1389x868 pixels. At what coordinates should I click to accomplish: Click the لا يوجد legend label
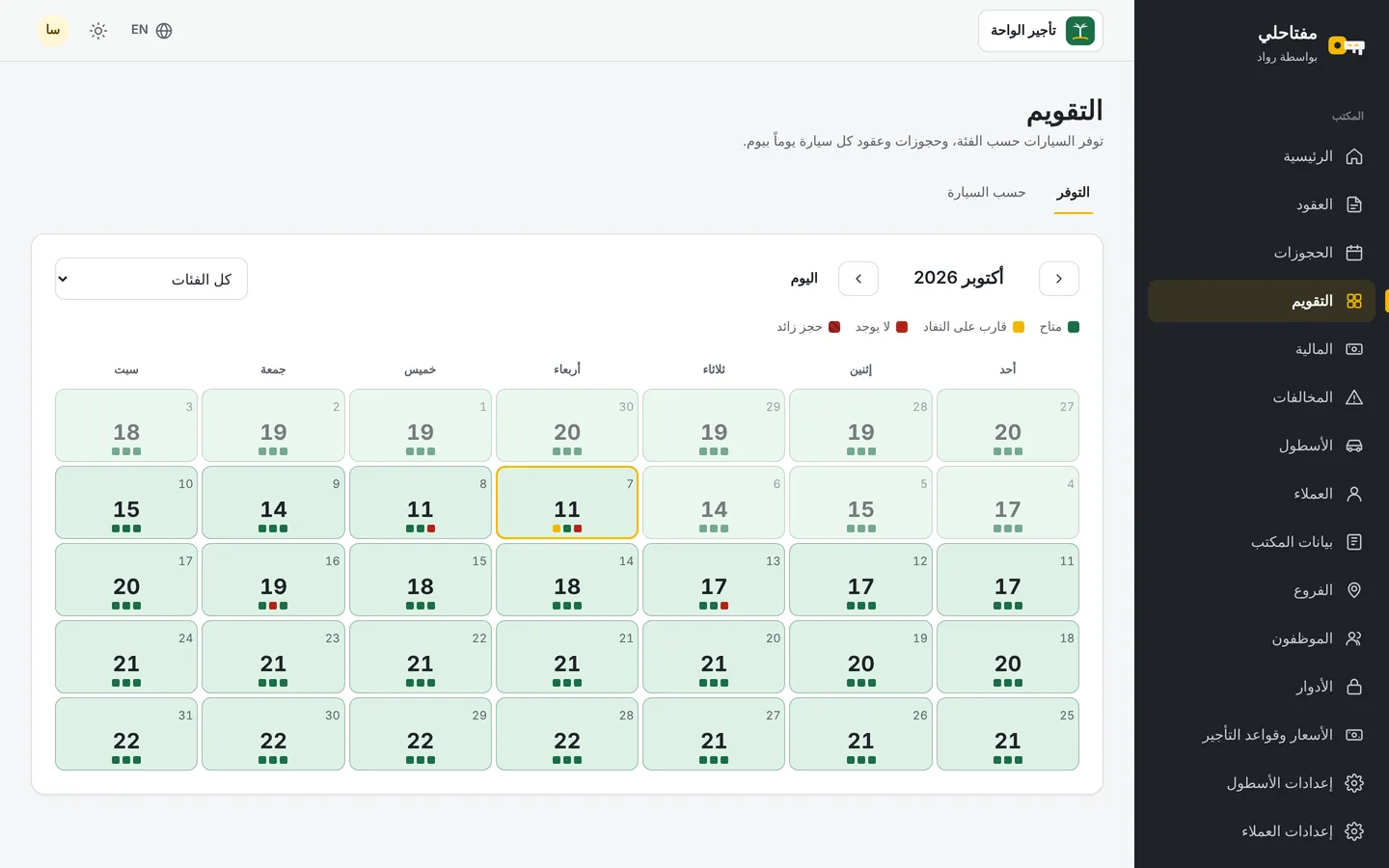(x=873, y=327)
